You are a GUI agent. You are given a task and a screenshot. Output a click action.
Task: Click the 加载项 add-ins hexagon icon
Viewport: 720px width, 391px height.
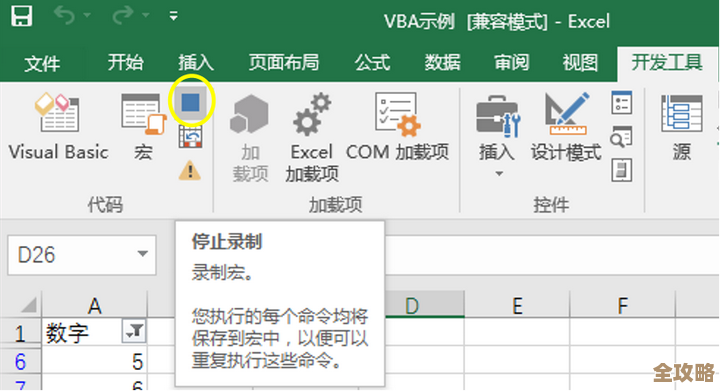250,115
